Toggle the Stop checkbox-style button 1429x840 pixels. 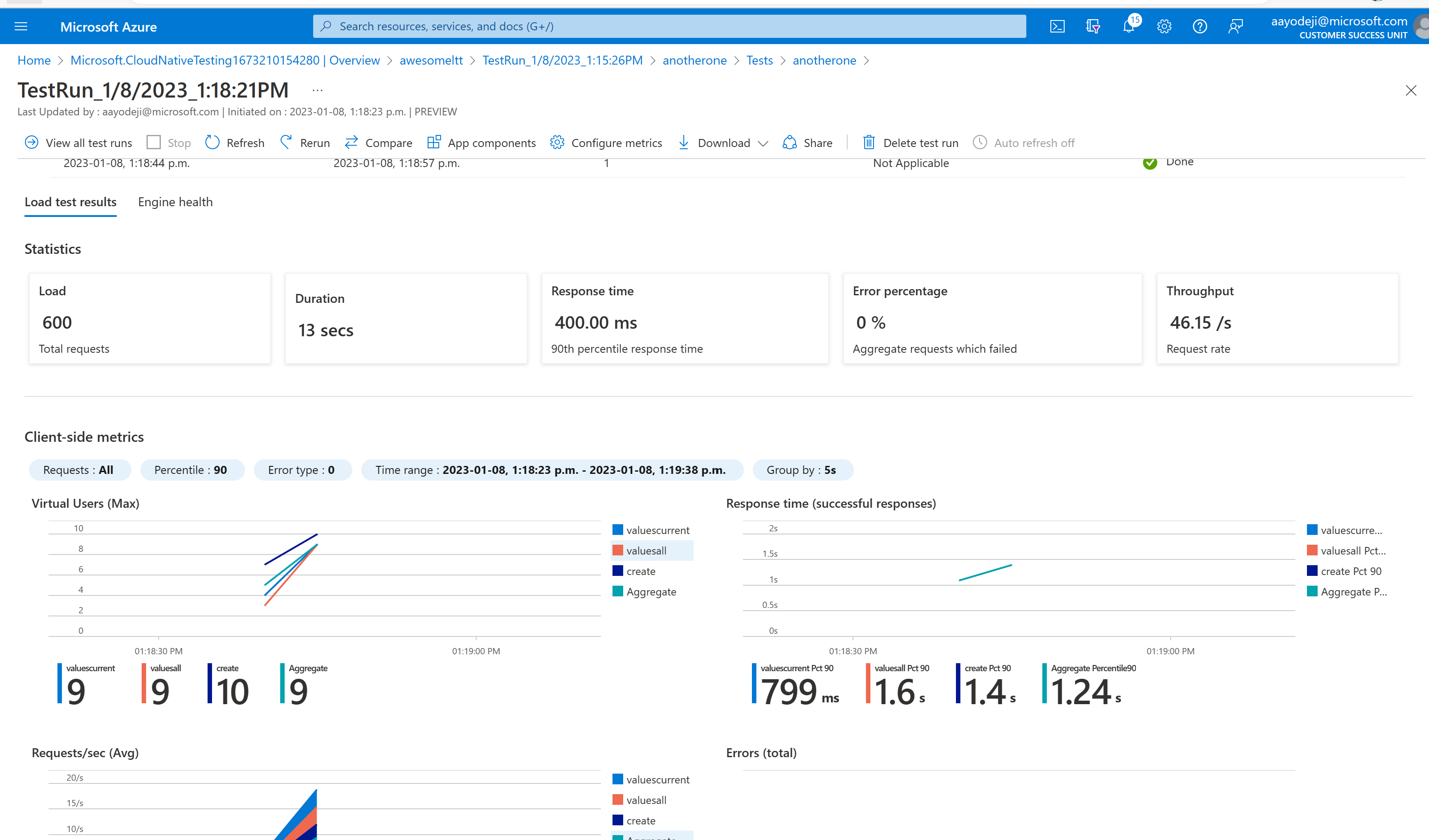154,143
